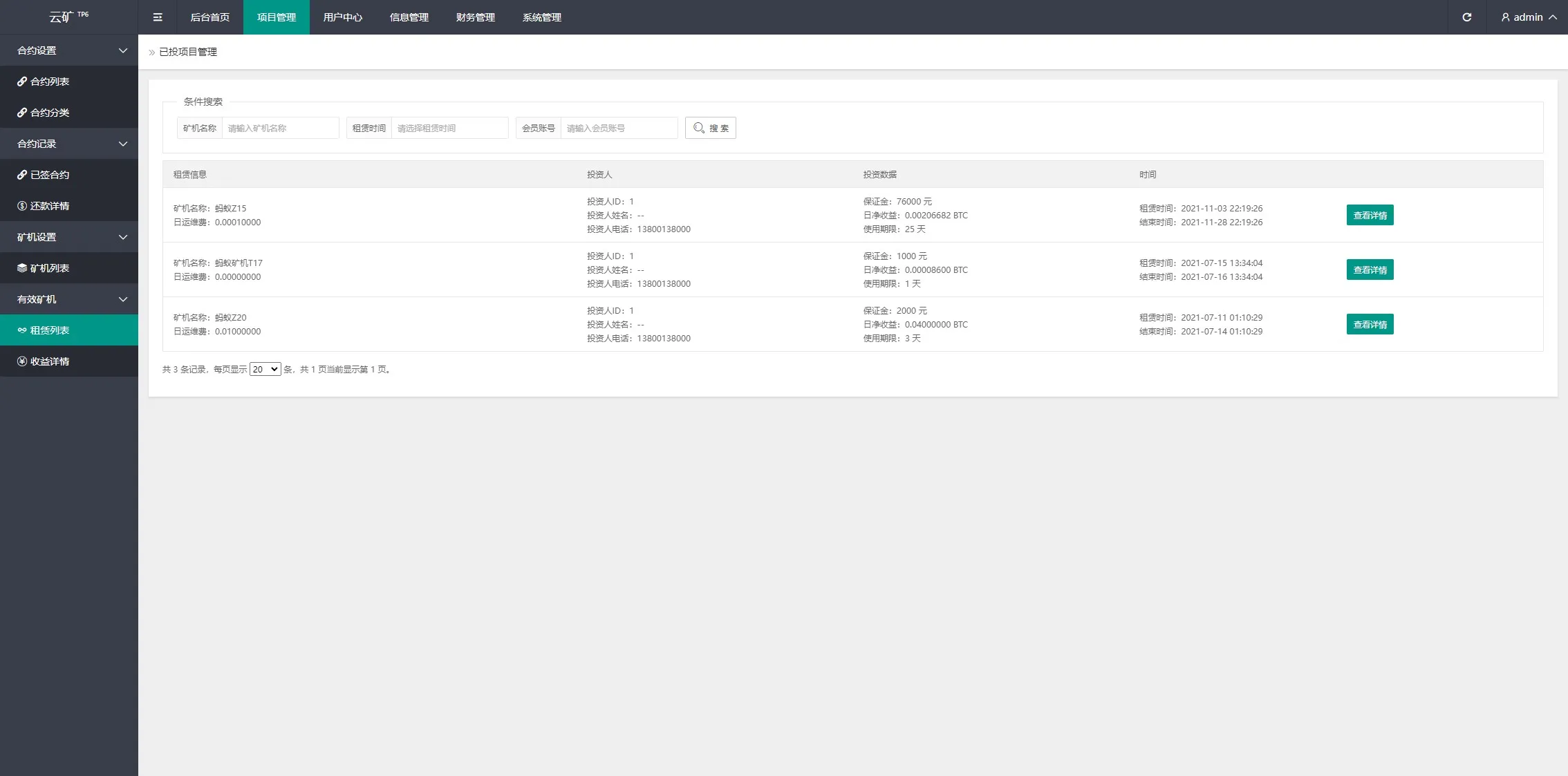Switch to the 用户中心 top menu
The width and height of the screenshot is (1568, 776).
pos(342,17)
